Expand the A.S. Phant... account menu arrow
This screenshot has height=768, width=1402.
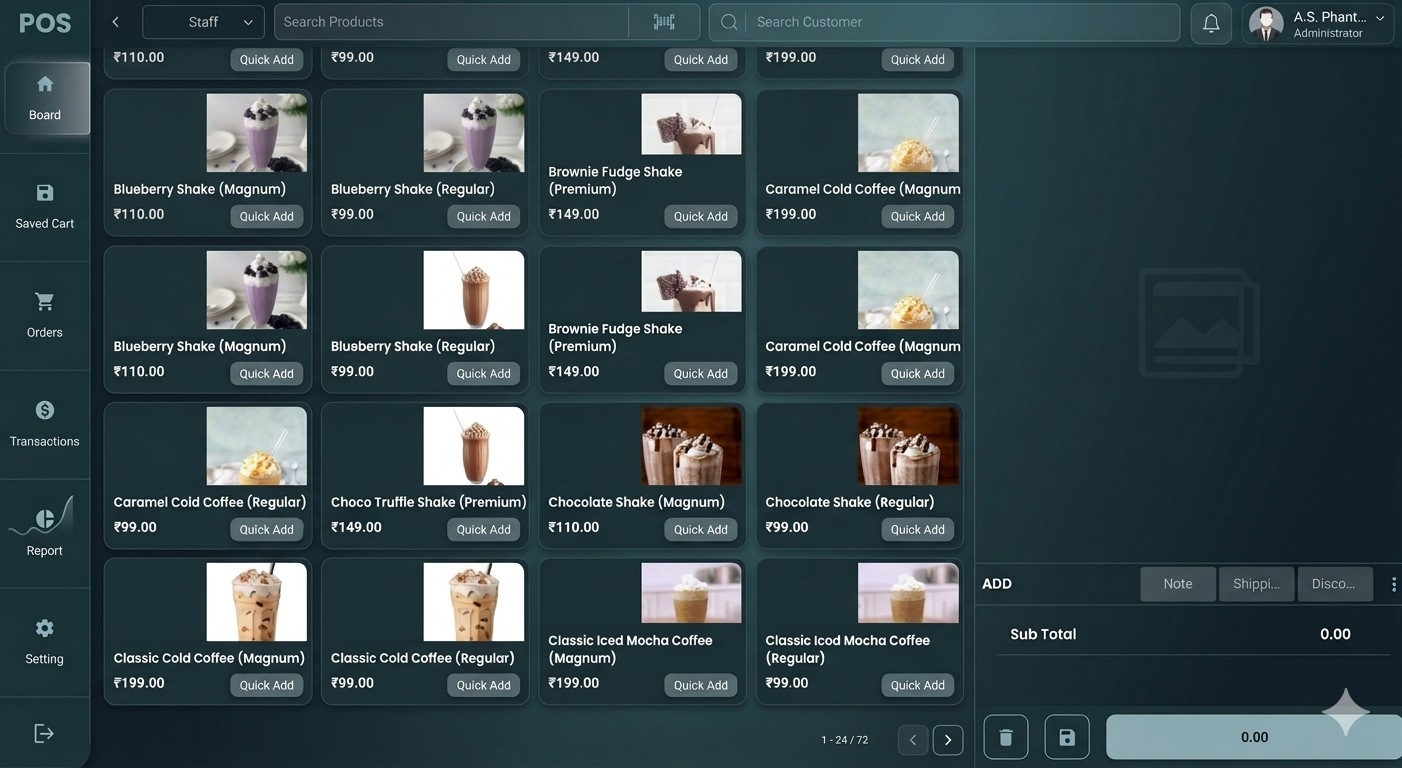(x=1380, y=18)
